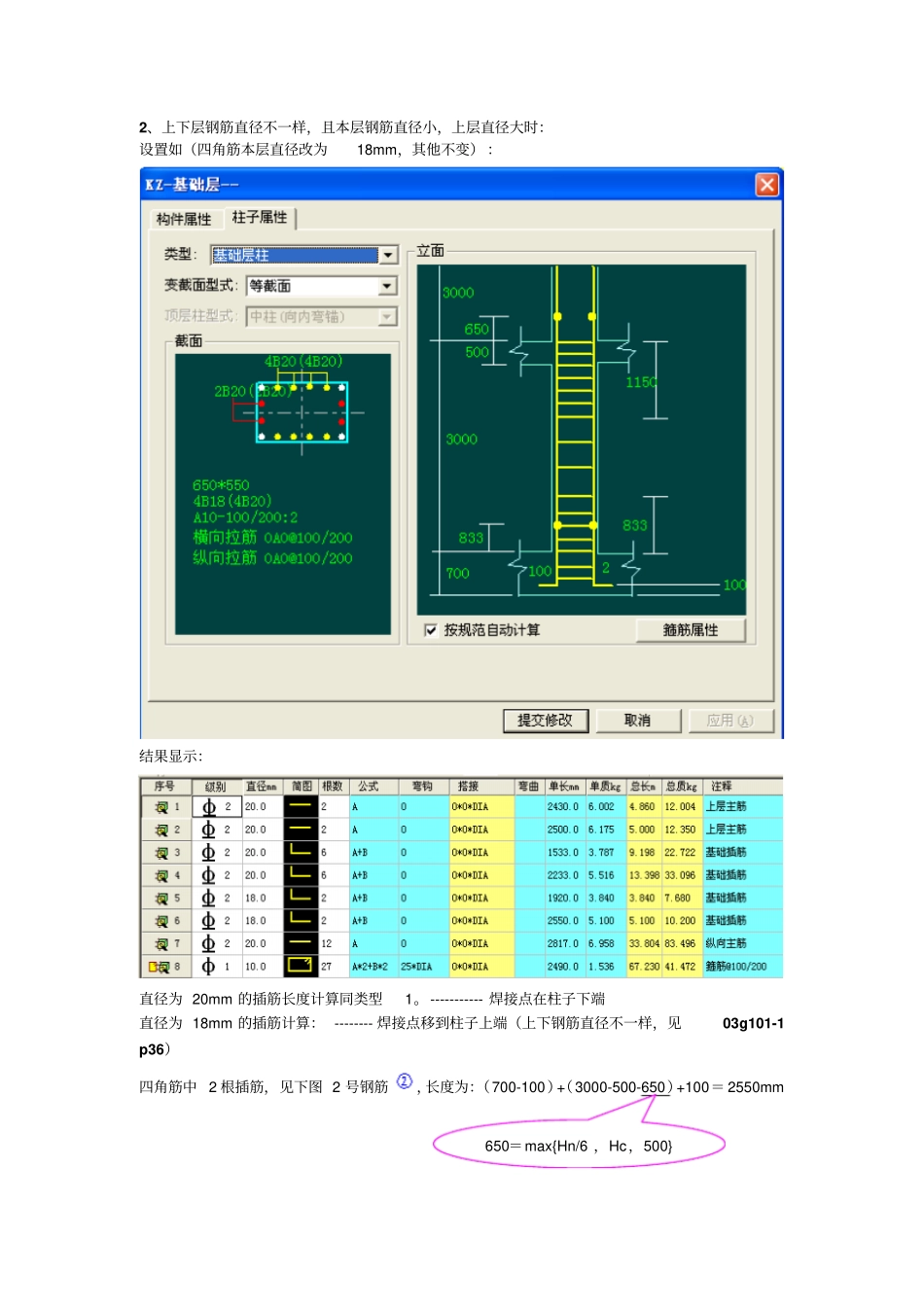
Task: Click the 总长m column header
Action: tap(643, 786)
